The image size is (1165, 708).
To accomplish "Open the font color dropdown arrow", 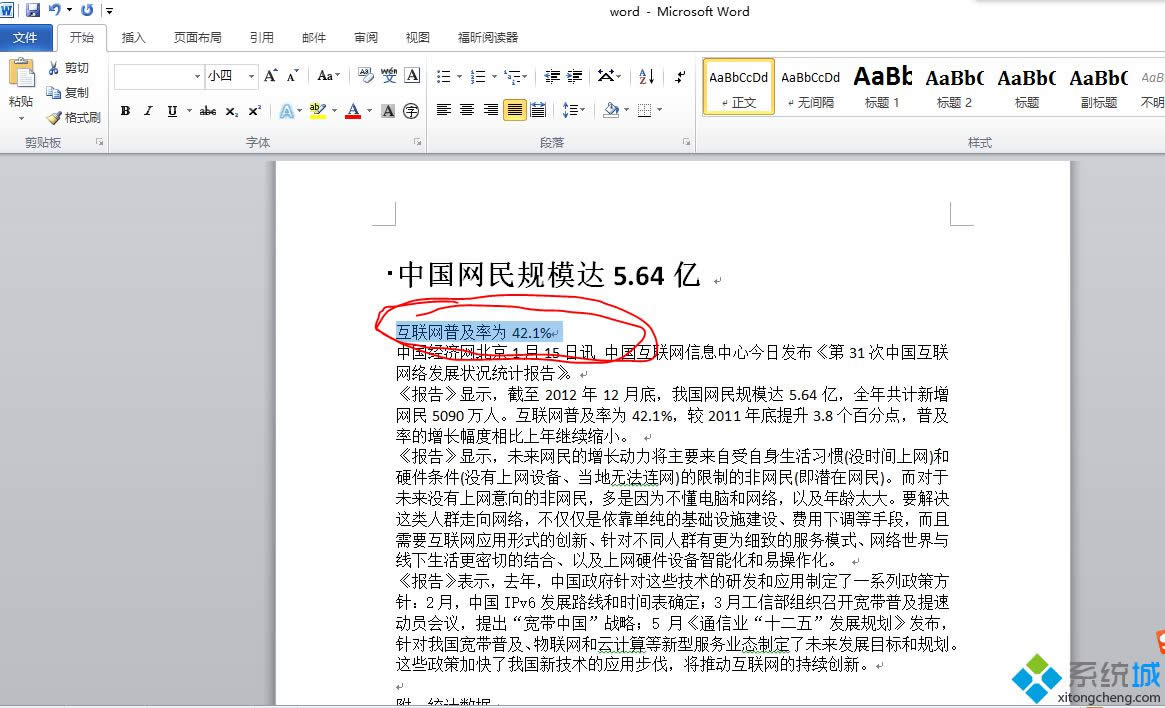I will [369, 111].
